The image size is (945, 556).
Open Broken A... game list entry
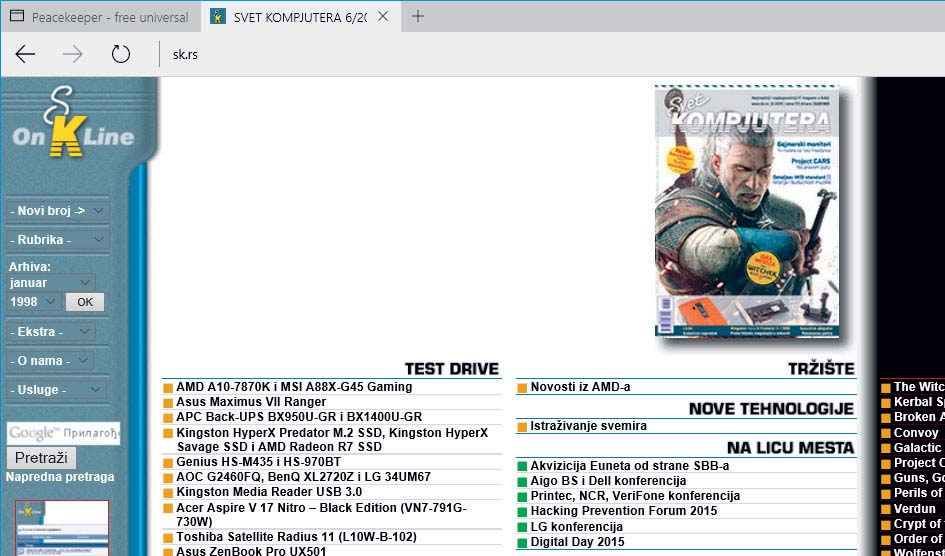coord(919,417)
